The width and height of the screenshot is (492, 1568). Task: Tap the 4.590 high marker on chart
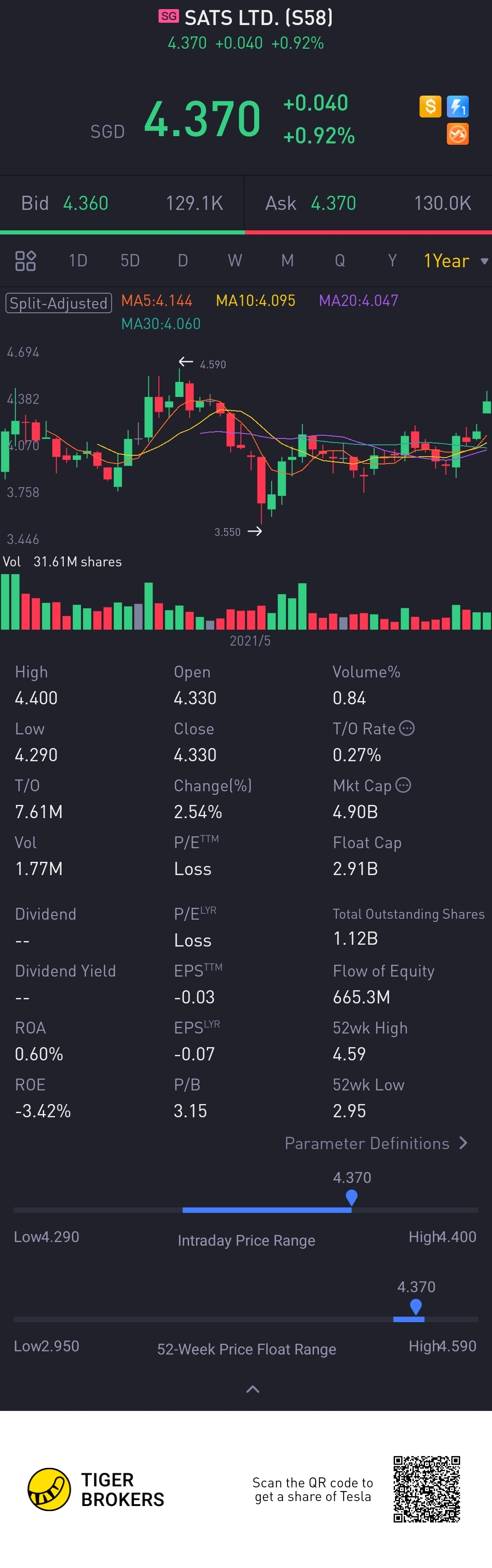212,364
